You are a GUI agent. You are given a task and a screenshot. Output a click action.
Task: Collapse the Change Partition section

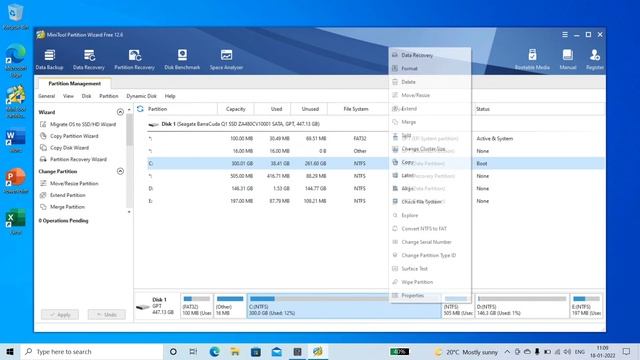point(120,171)
